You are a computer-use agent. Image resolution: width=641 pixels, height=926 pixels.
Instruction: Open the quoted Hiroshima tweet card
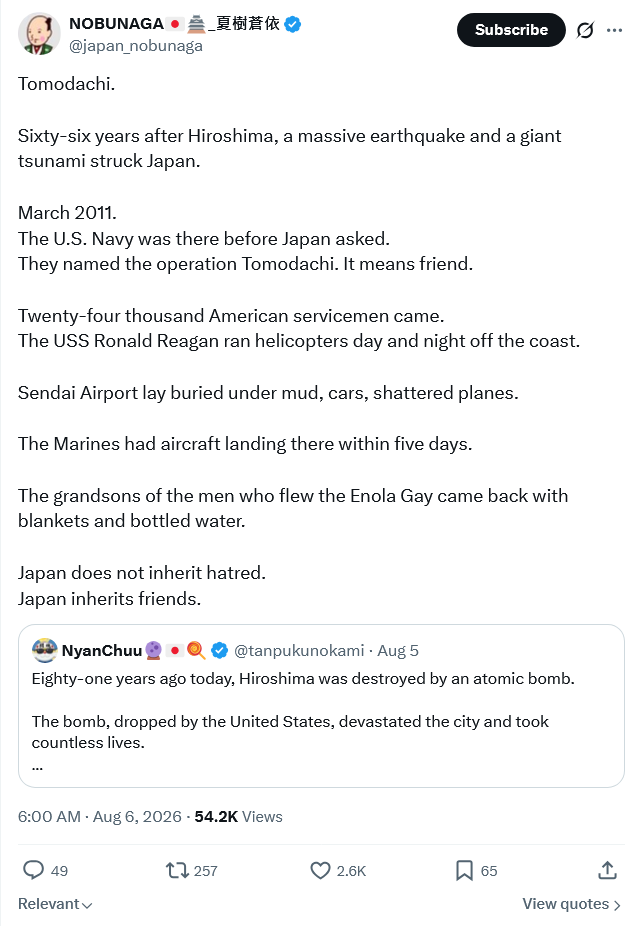pos(321,706)
